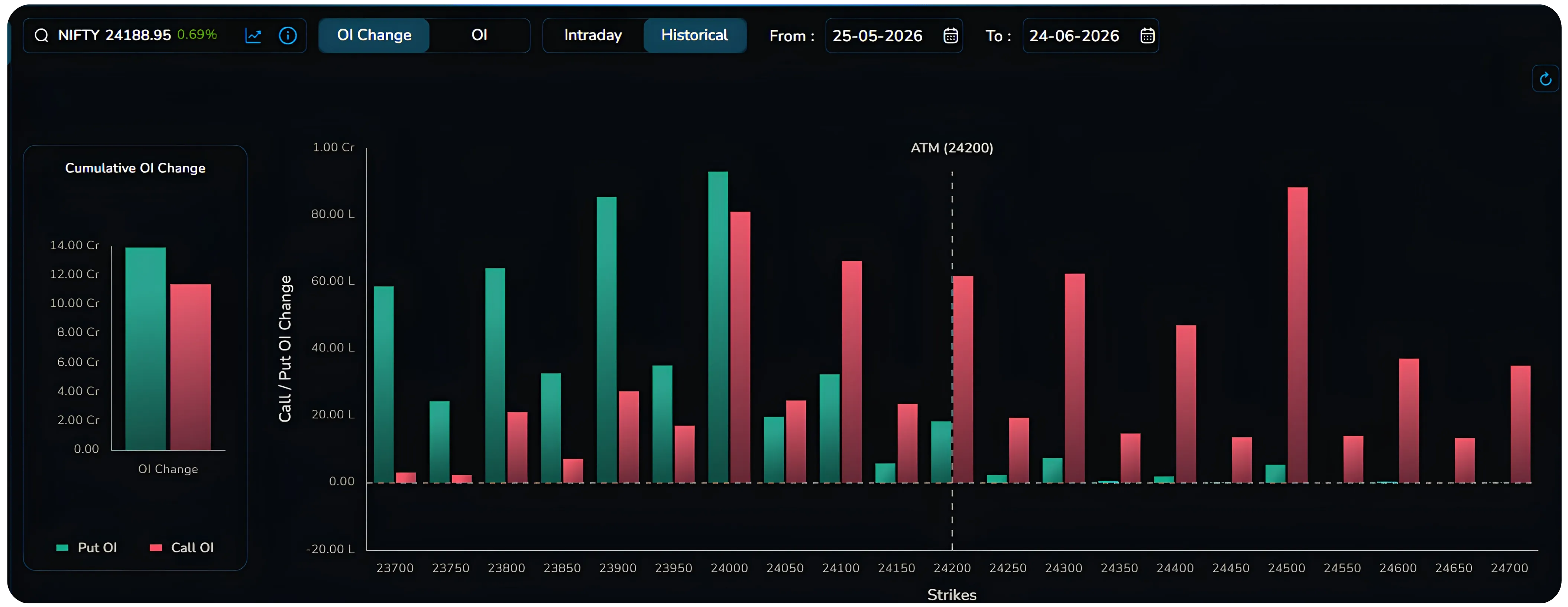Open the From date calendar icon
The width and height of the screenshot is (1568, 607).
point(950,36)
